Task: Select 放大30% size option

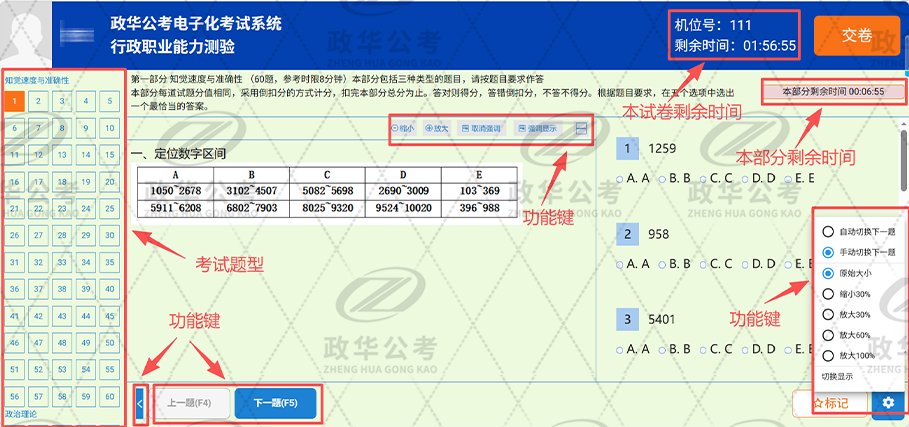Action: pos(847,314)
